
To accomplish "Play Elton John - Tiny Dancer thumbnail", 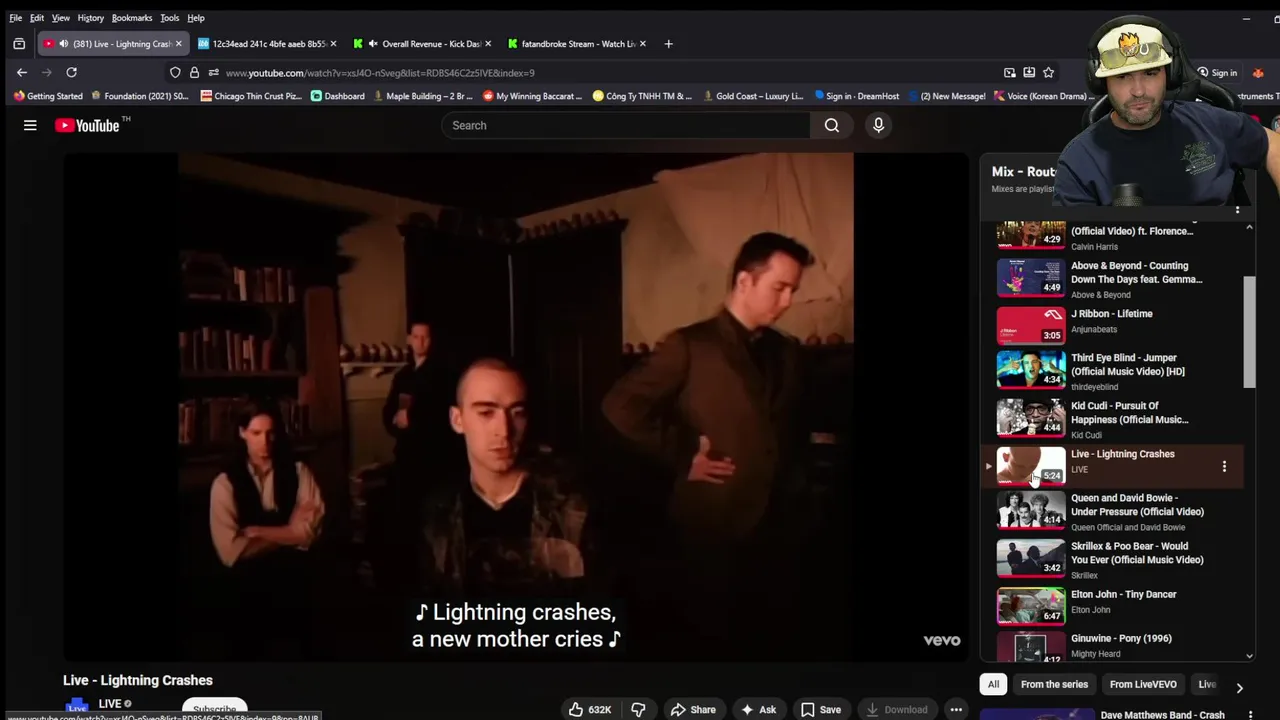I will coord(1031,606).
